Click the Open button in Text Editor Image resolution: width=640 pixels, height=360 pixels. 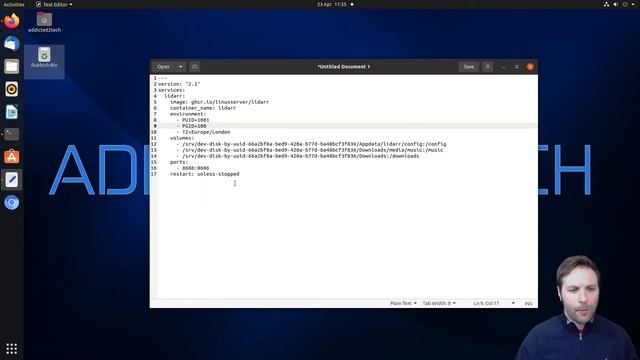point(163,67)
